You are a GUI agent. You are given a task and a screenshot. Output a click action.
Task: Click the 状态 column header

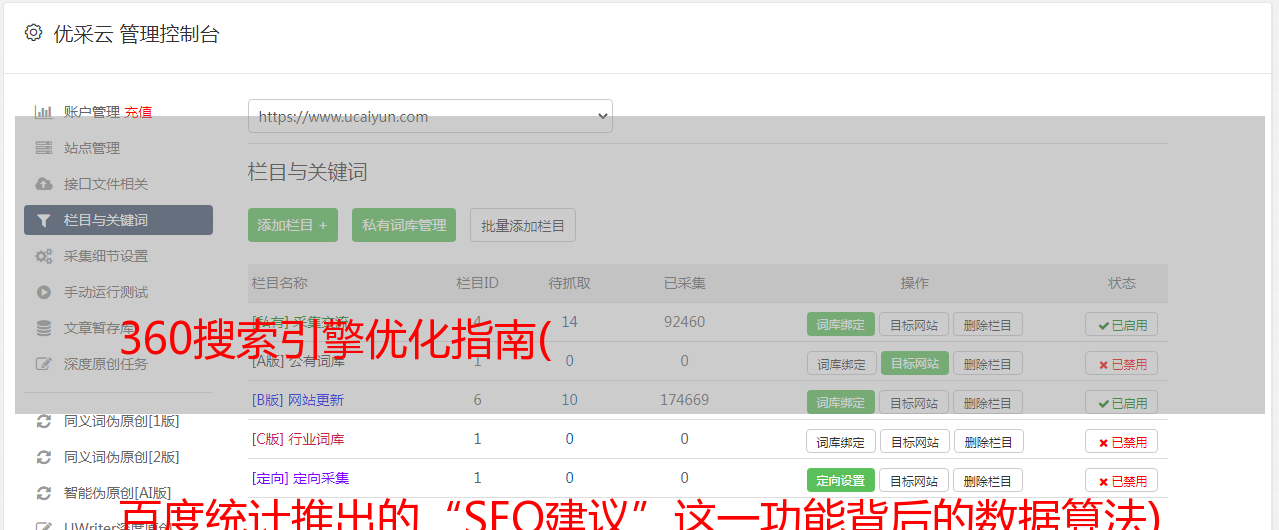(1122, 283)
